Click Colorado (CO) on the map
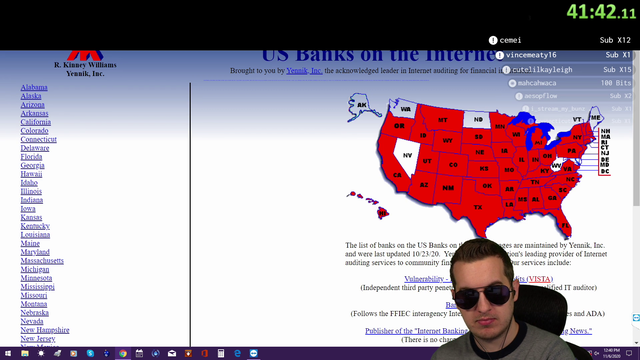Viewport: 640px width, 360px height. 453,165
